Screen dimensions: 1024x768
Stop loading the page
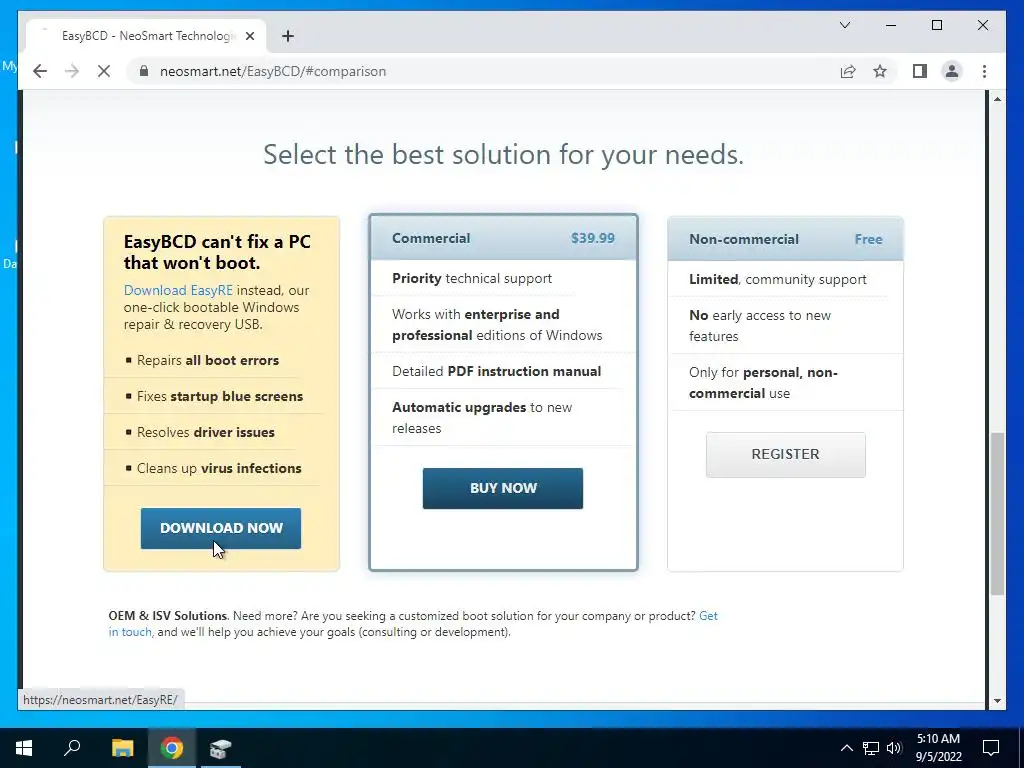tap(104, 71)
